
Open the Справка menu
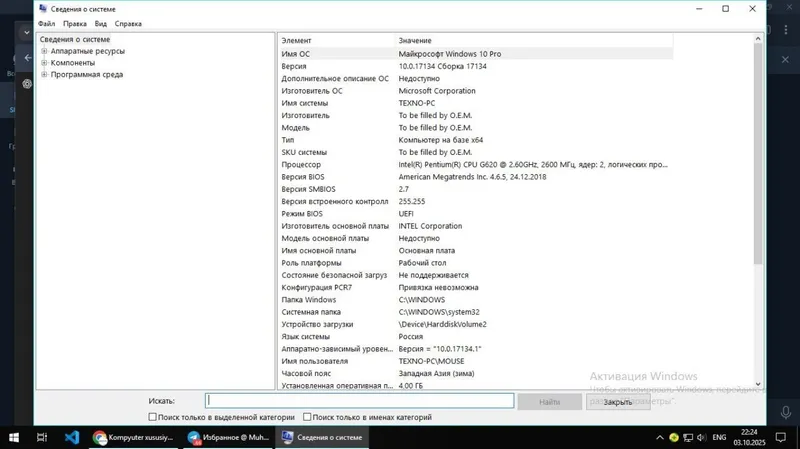click(x=128, y=23)
